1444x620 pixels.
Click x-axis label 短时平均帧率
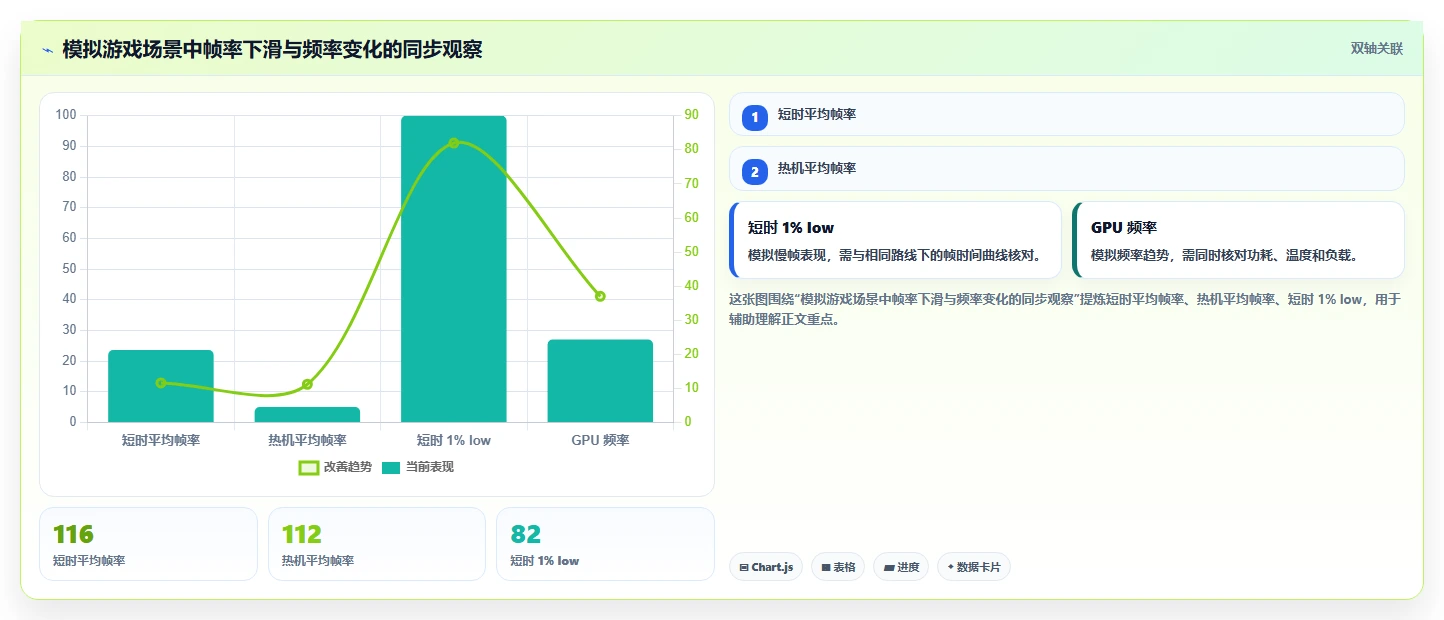(161, 440)
